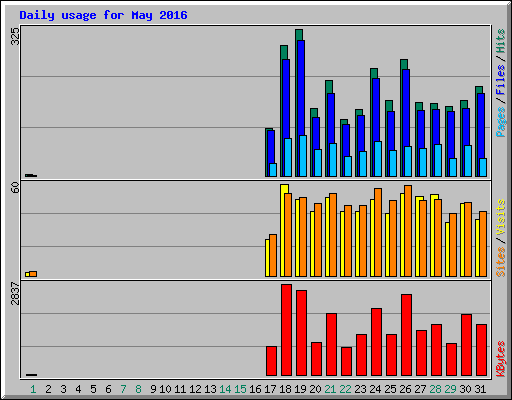The width and height of the screenshot is (512, 400).
Task: Click the 2837 KBytes axis value
Action: click(15, 293)
